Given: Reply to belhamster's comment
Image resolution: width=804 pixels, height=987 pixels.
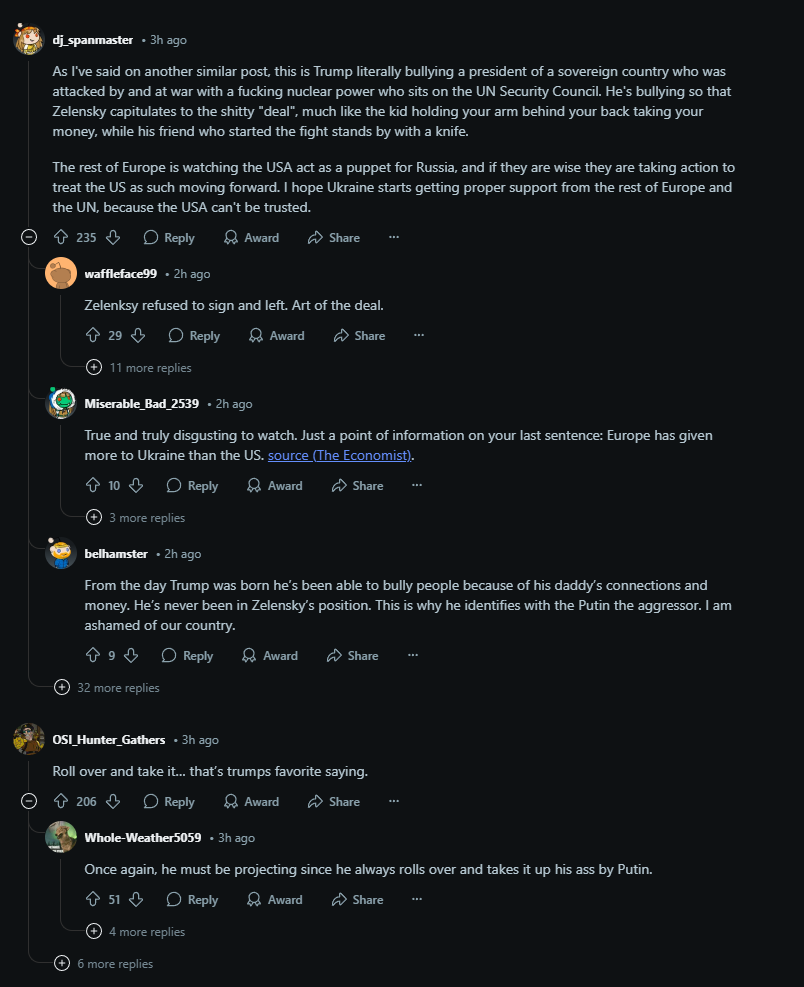Looking at the screenshot, I should 188,655.
